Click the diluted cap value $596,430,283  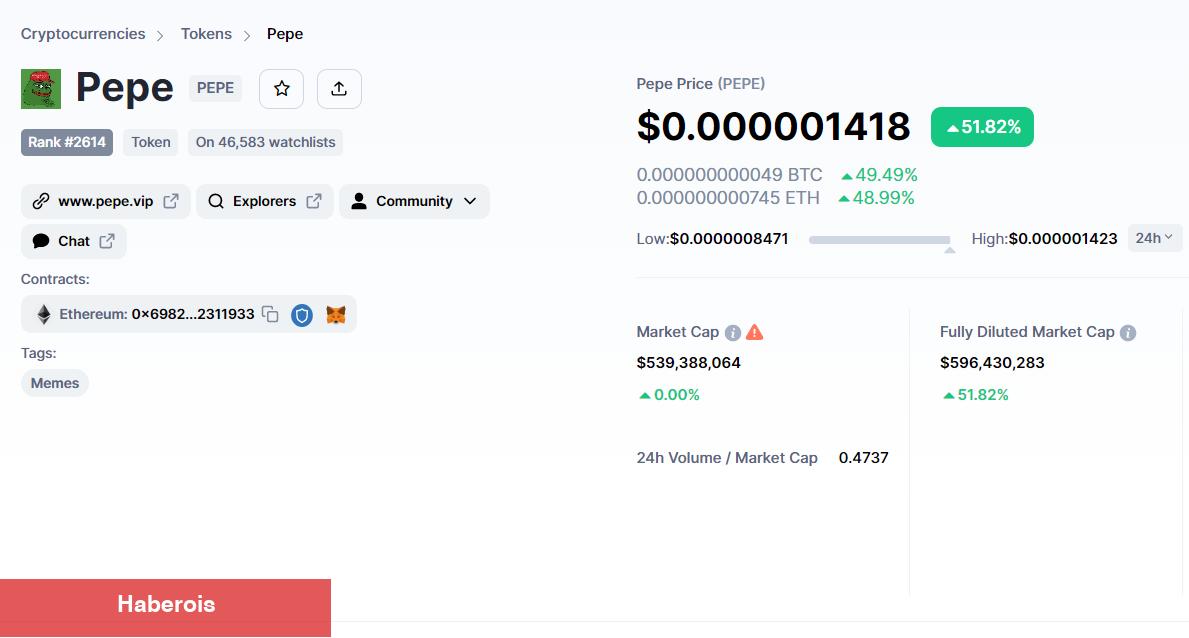[992, 363]
